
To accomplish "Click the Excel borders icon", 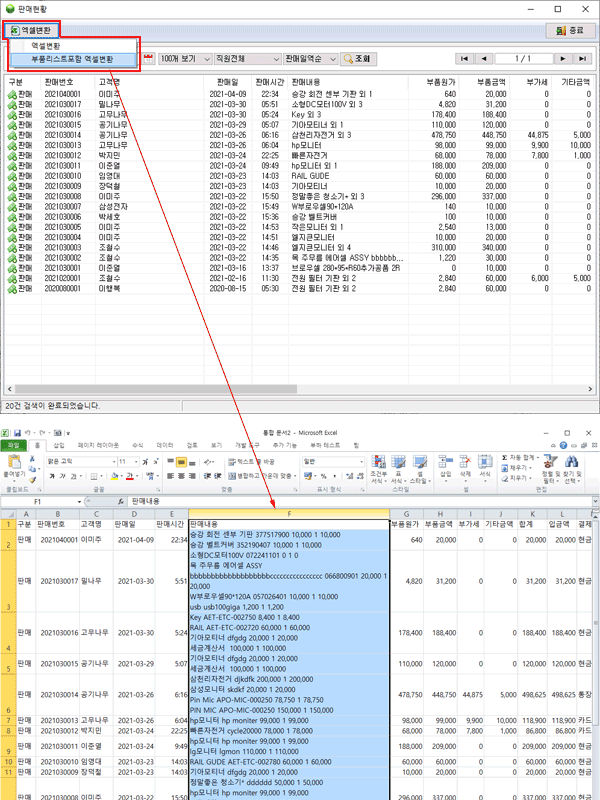I will coord(94,477).
